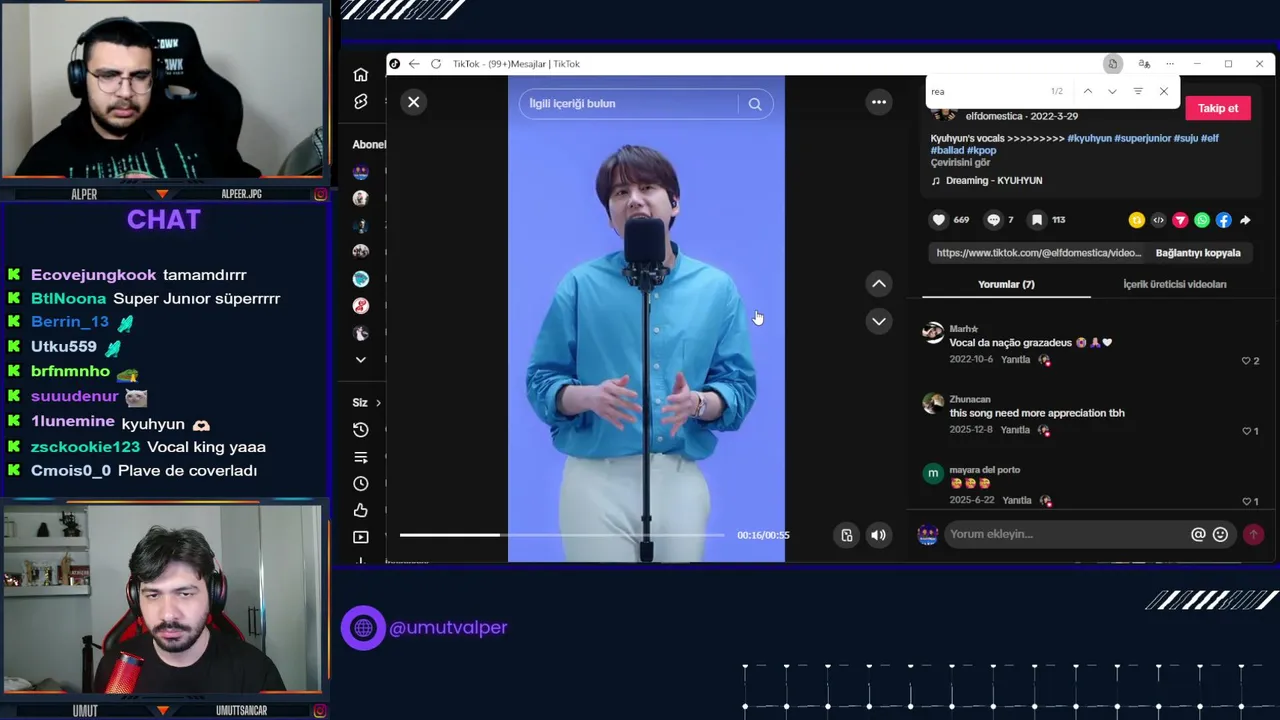Reply to Marh's comment with Yanıtla

click(x=1015, y=360)
